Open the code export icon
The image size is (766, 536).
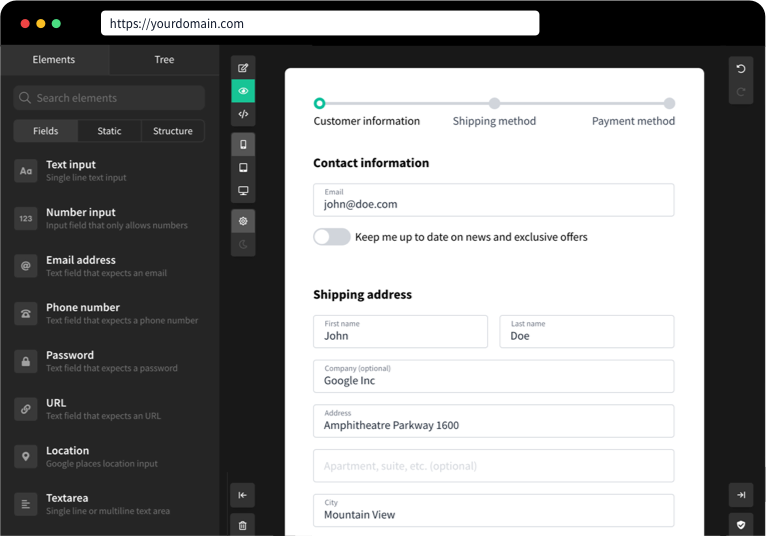point(243,114)
